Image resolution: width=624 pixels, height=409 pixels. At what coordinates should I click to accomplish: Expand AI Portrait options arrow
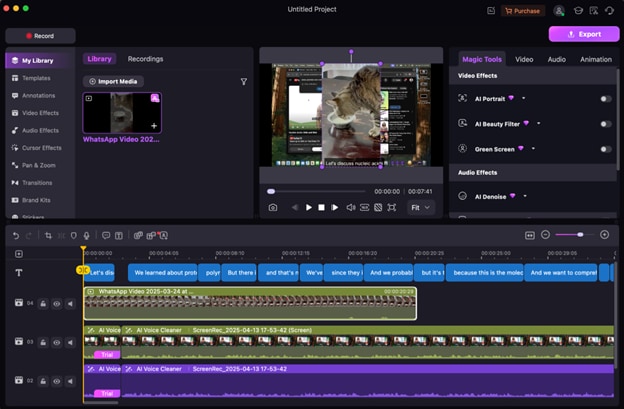coord(523,98)
